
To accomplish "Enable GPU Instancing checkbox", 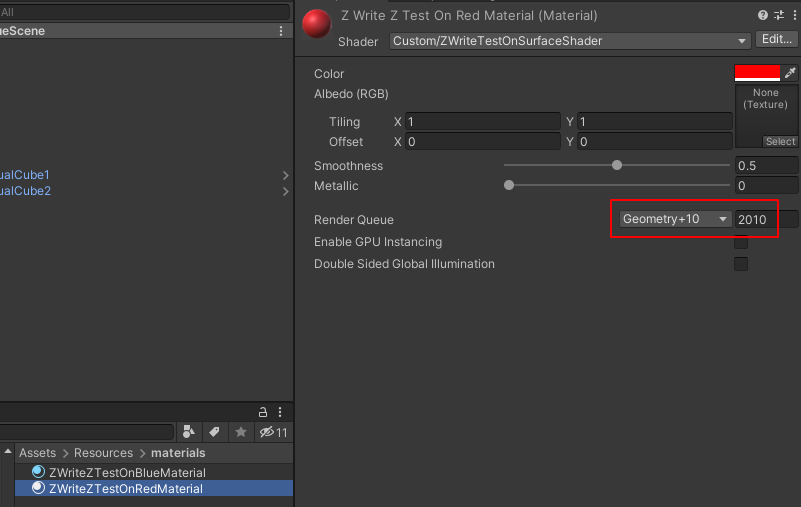I will click(x=741, y=242).
